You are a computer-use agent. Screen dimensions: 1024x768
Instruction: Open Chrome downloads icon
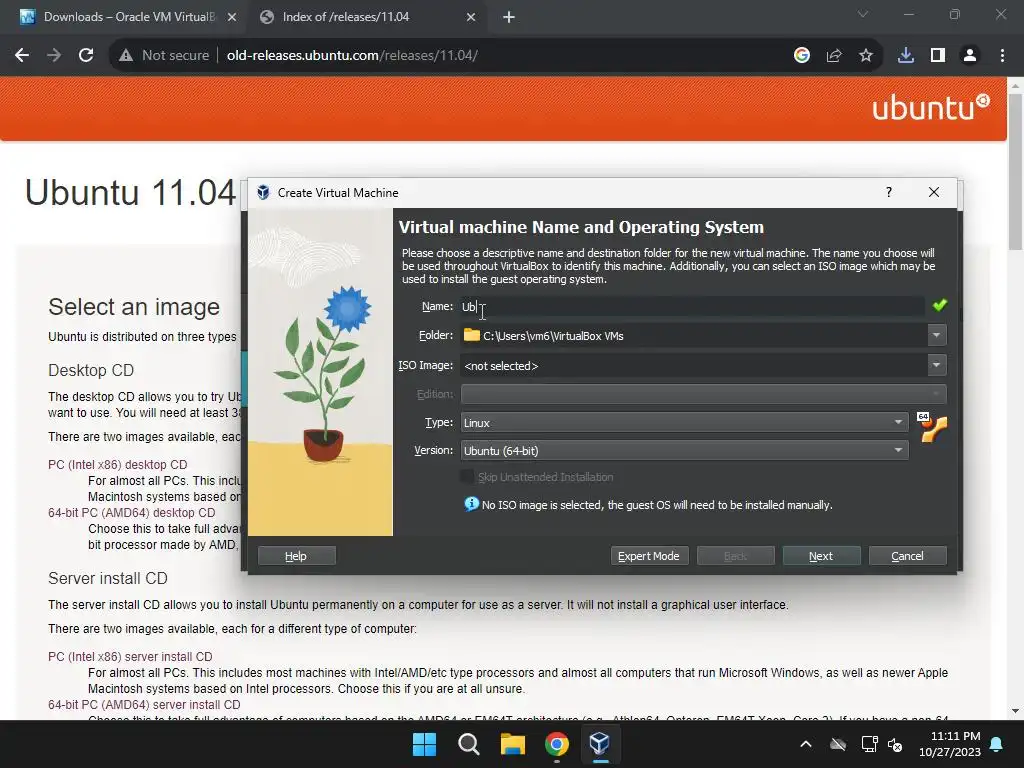click(x=906, y=56)
